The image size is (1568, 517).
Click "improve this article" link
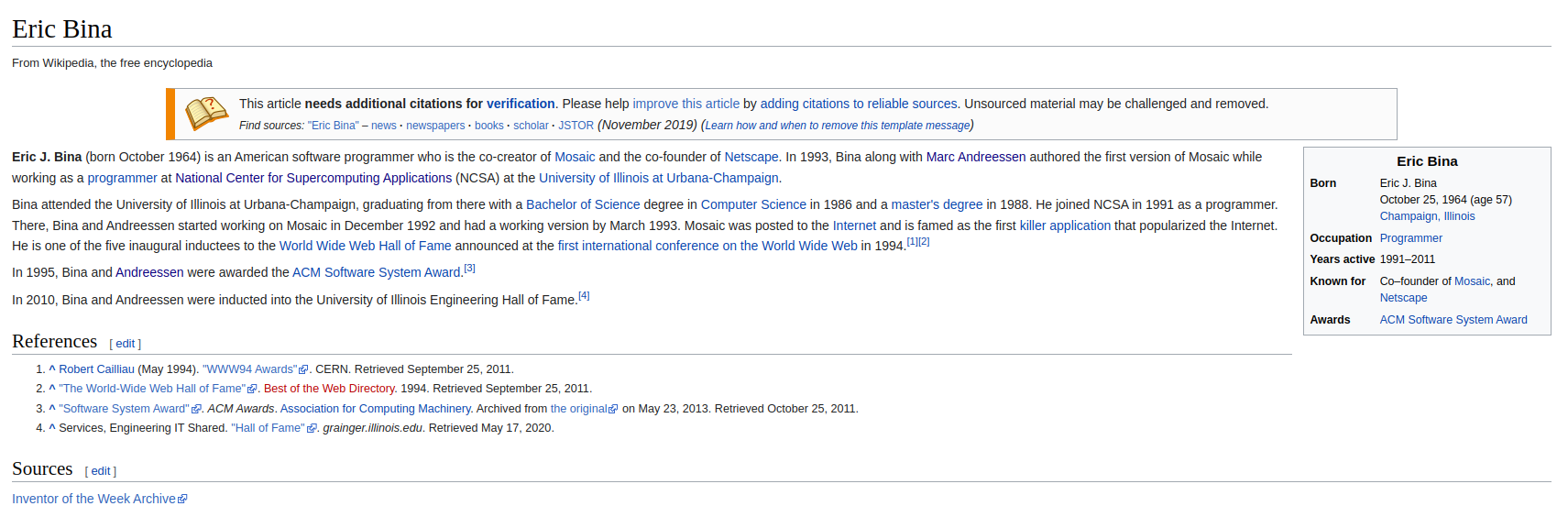coord(685,104)
